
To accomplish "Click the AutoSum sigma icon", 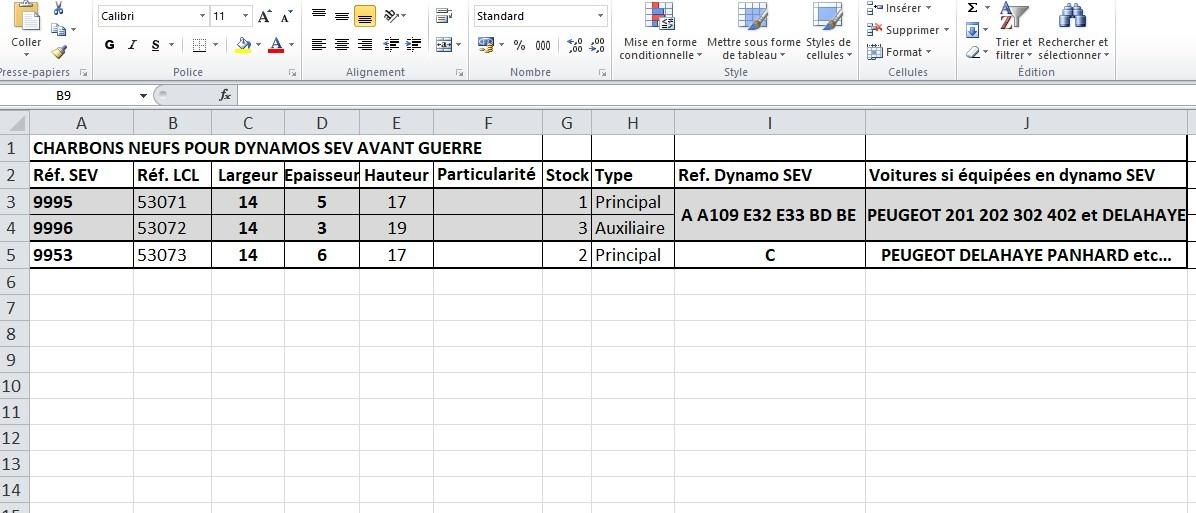I will 972,8.
